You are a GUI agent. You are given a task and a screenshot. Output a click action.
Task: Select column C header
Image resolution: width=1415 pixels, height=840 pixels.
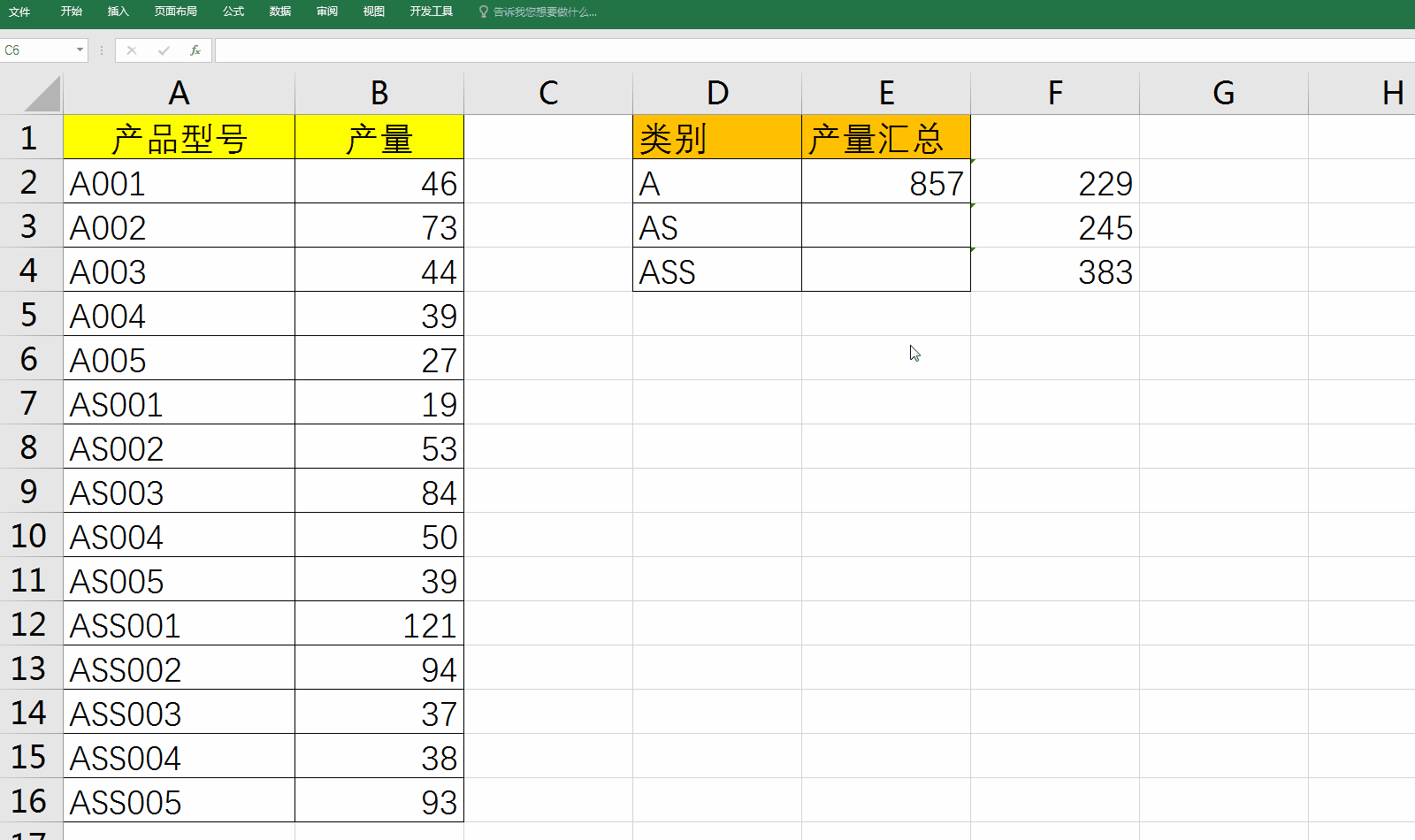coord(548,93)
